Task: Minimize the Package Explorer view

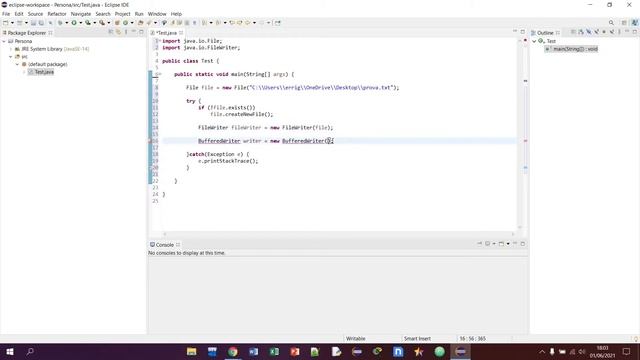Action: tap(133, 32)
